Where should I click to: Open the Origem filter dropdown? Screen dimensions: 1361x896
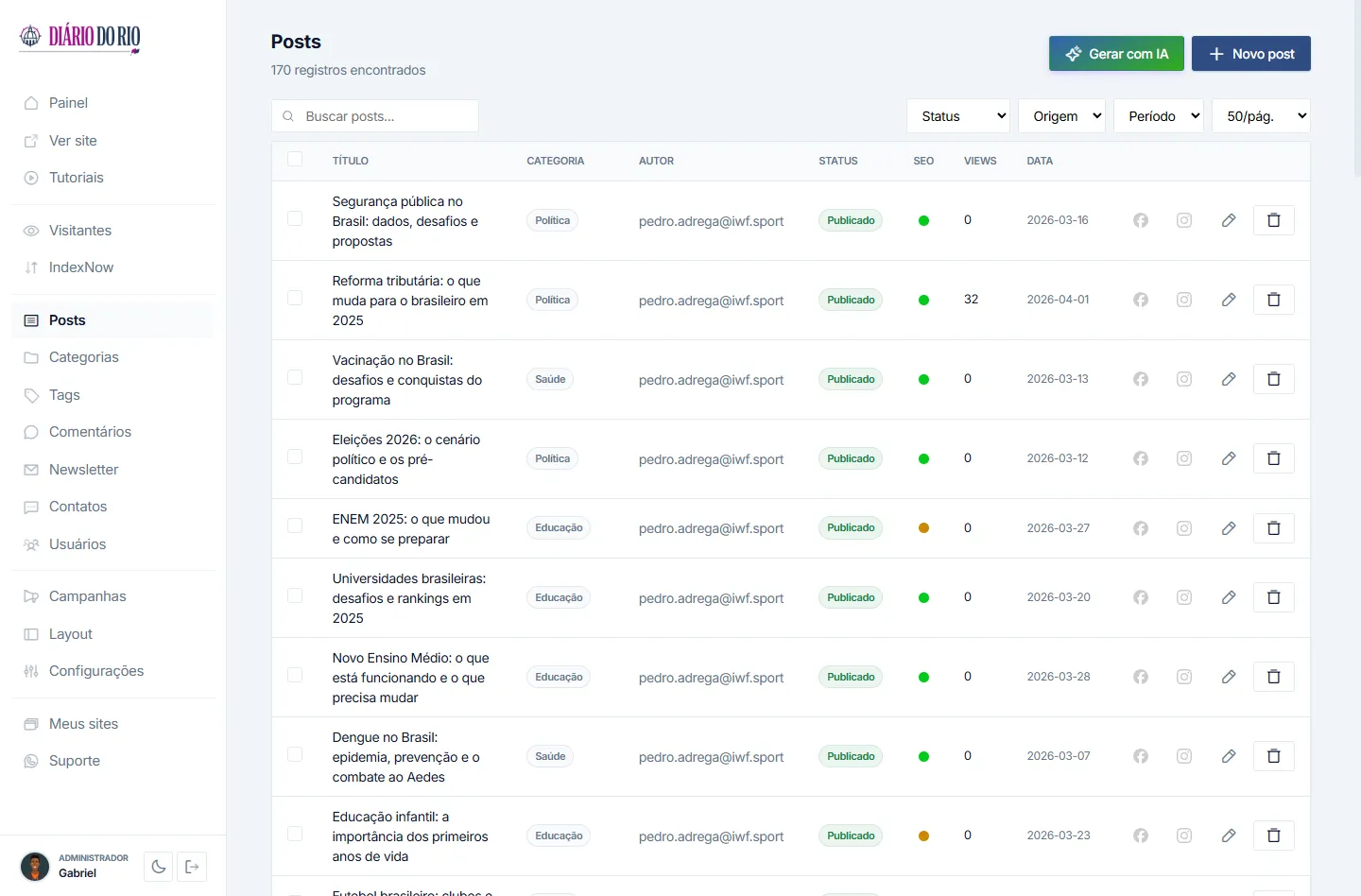coord(1062,116)
